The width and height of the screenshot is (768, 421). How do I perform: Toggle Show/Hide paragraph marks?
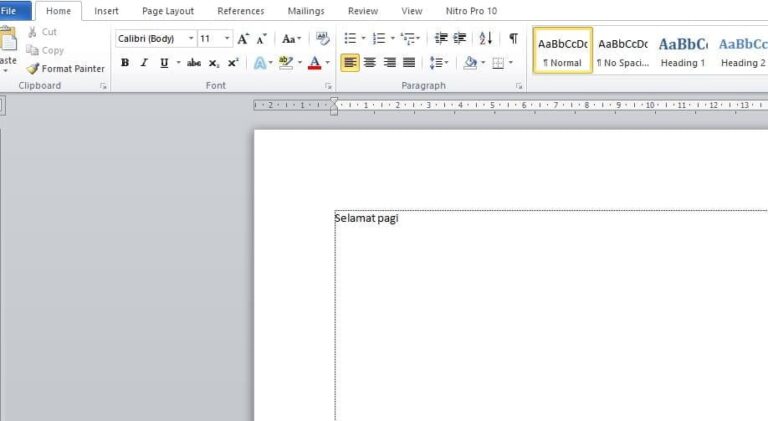(513, 39)
